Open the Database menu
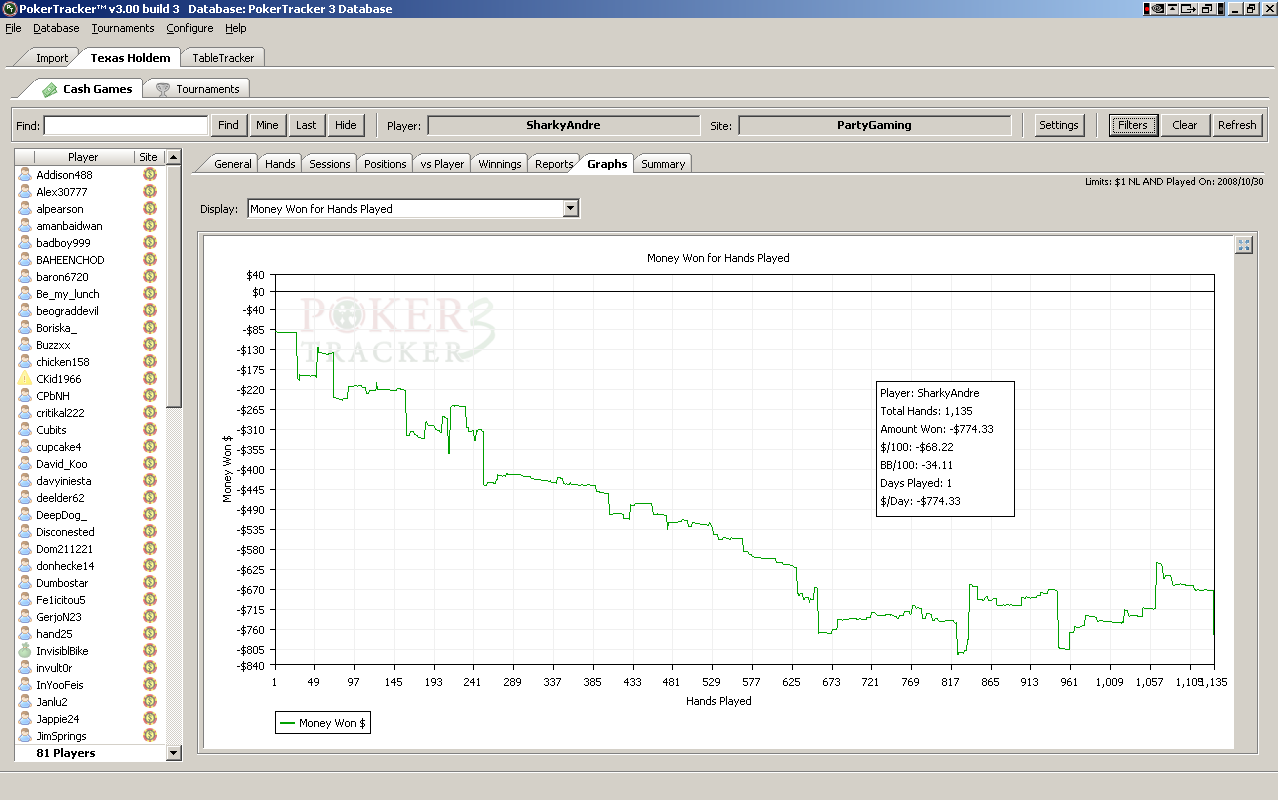The image size is (1278, 800). [x=56, y=28]
